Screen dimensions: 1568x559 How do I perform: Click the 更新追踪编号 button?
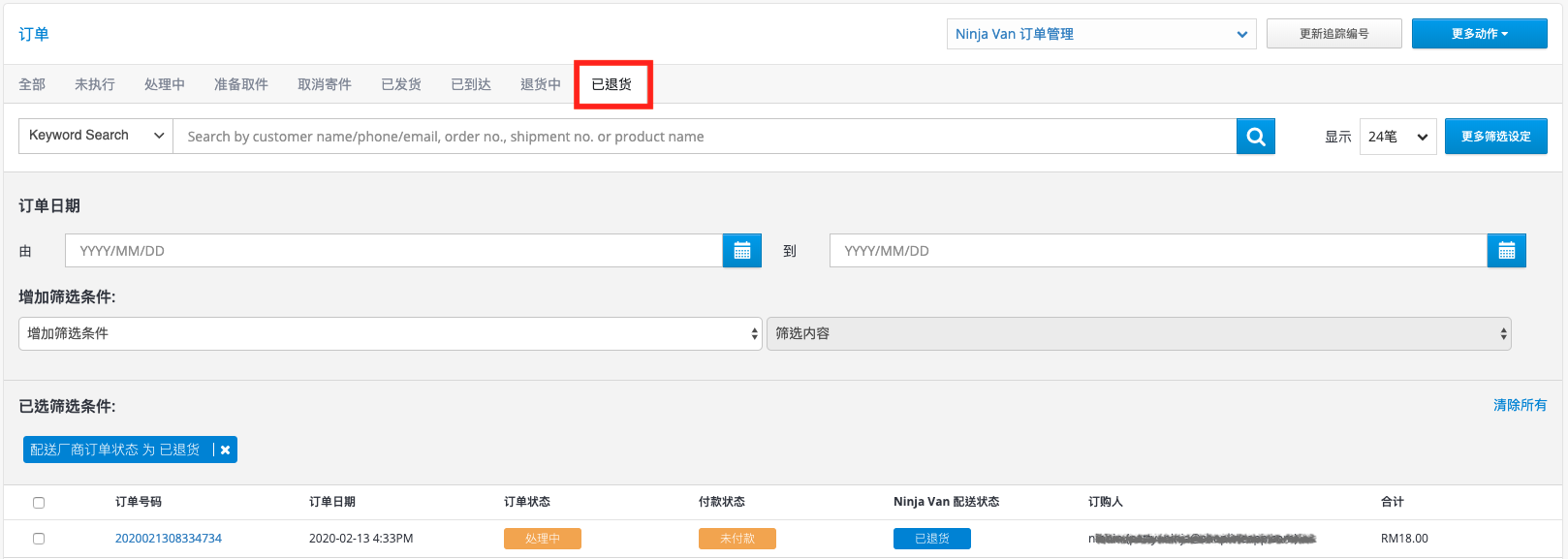click(x=1334, y=34)
